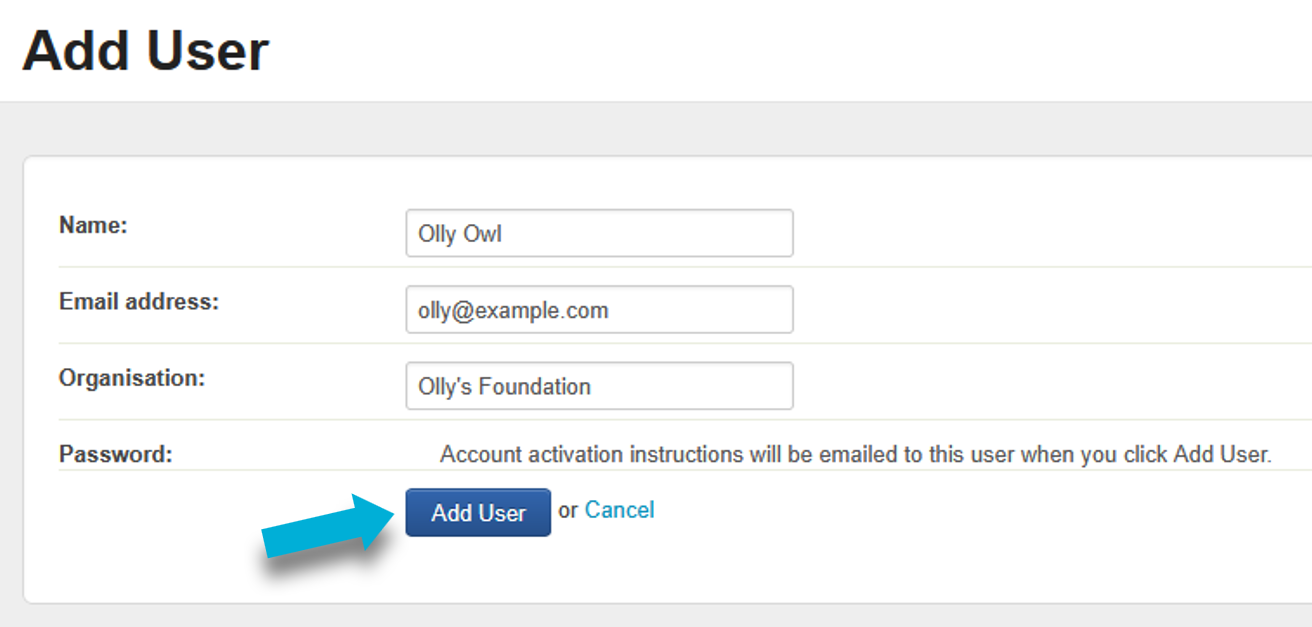This screenshot has width=1312, height=627.
Task: Click the Password label
Action: (116, 454)
